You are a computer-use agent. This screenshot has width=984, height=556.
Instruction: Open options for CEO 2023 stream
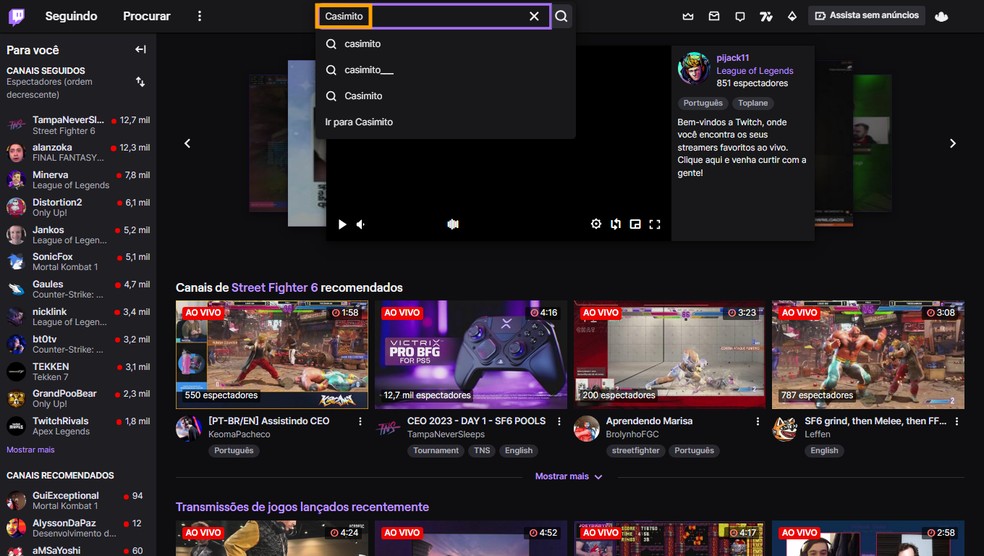click(x=559, y=422)
